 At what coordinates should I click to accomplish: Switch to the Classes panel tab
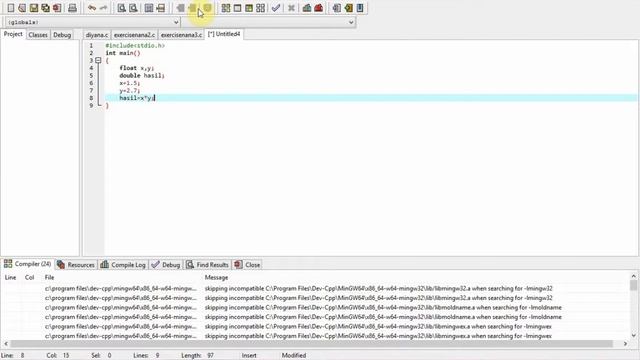click(38, 35)
